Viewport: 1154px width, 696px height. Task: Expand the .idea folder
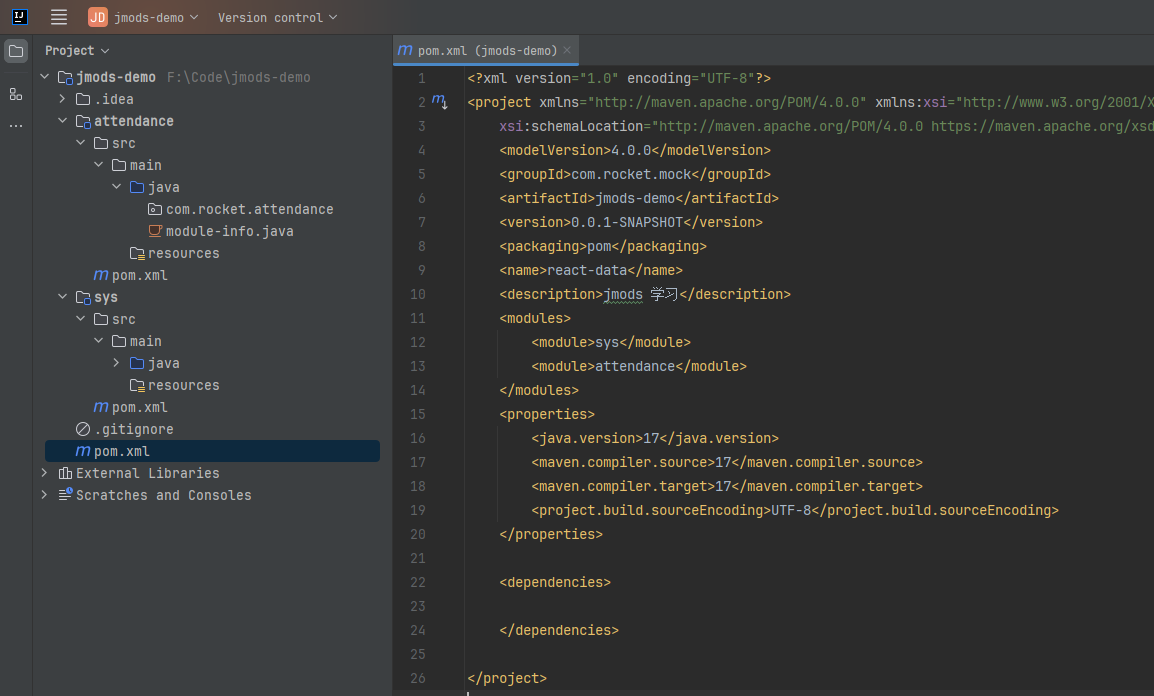pos(63,99)
